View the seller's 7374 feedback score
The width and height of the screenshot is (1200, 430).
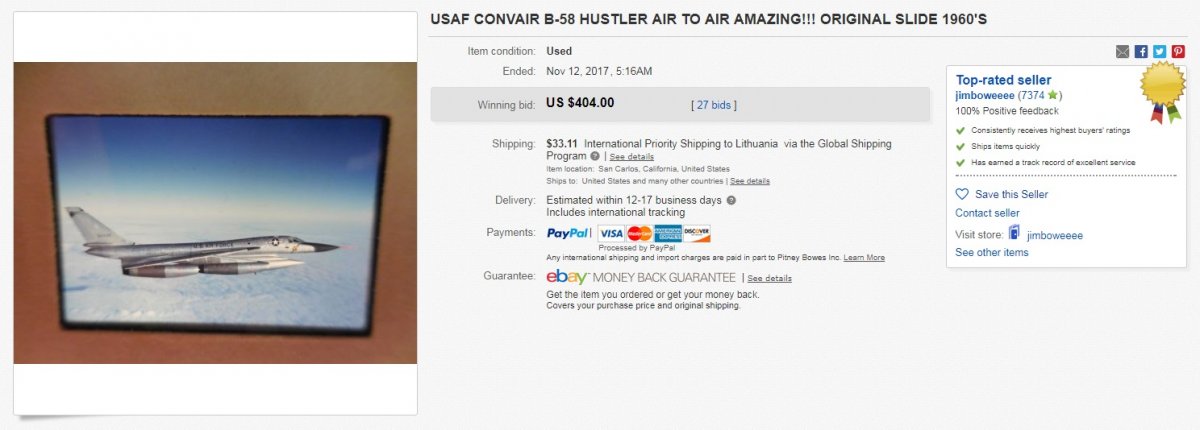click(x=1031, y=95)
